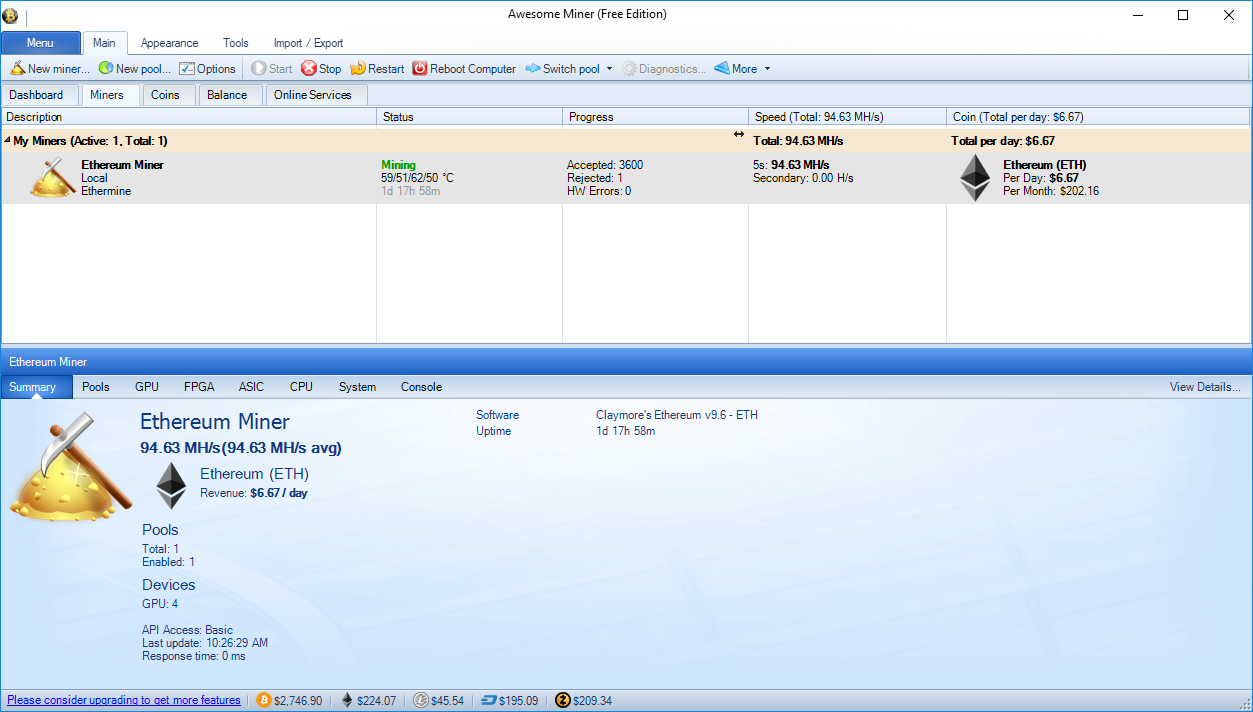Screen dimensions: 1253x712
Task: Open the Switch pool dropdown
Action: point(609,69)
